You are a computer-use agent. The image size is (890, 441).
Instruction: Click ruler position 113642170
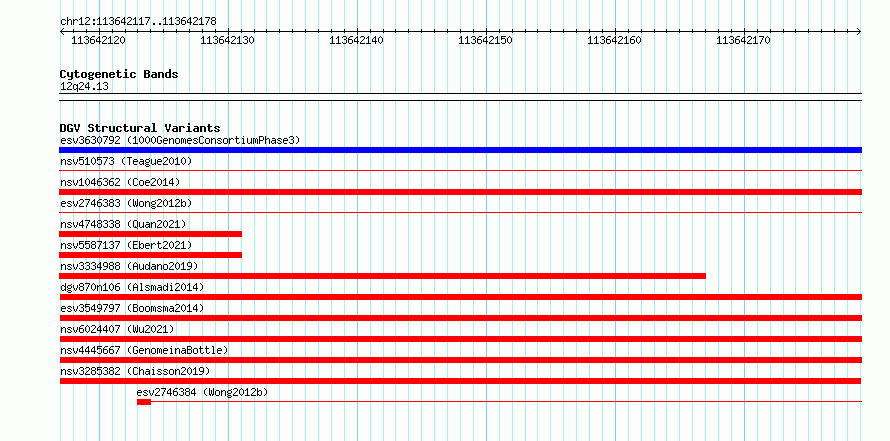744,40
